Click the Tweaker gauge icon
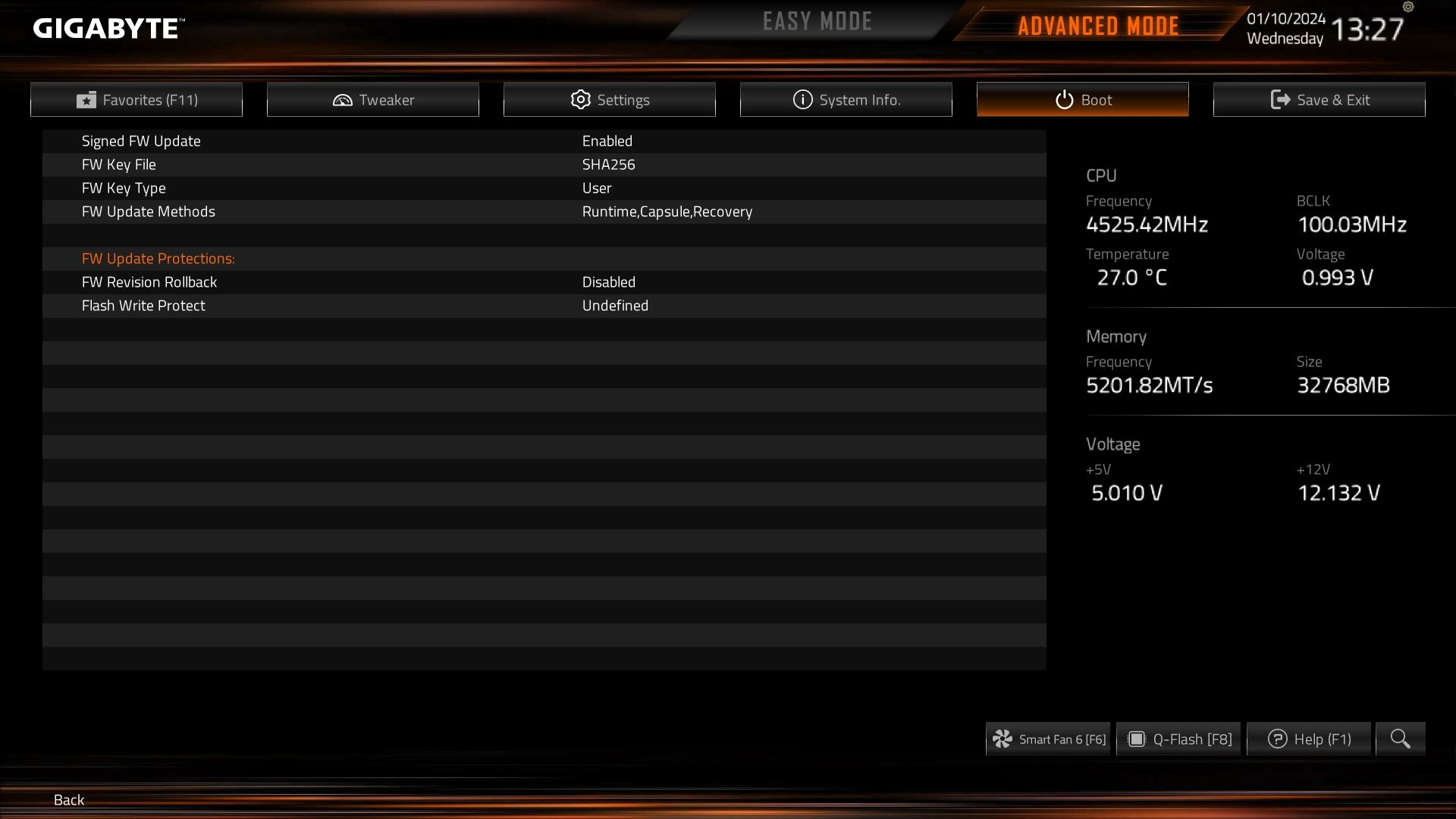 [x=343, y=100]
